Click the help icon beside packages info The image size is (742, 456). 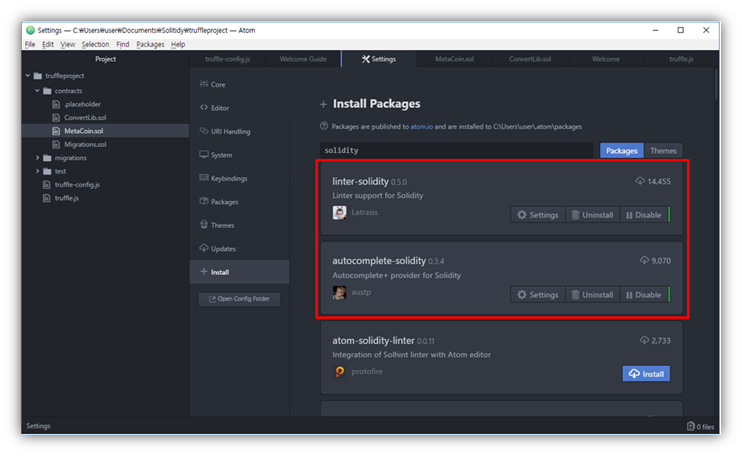(324, 126)
